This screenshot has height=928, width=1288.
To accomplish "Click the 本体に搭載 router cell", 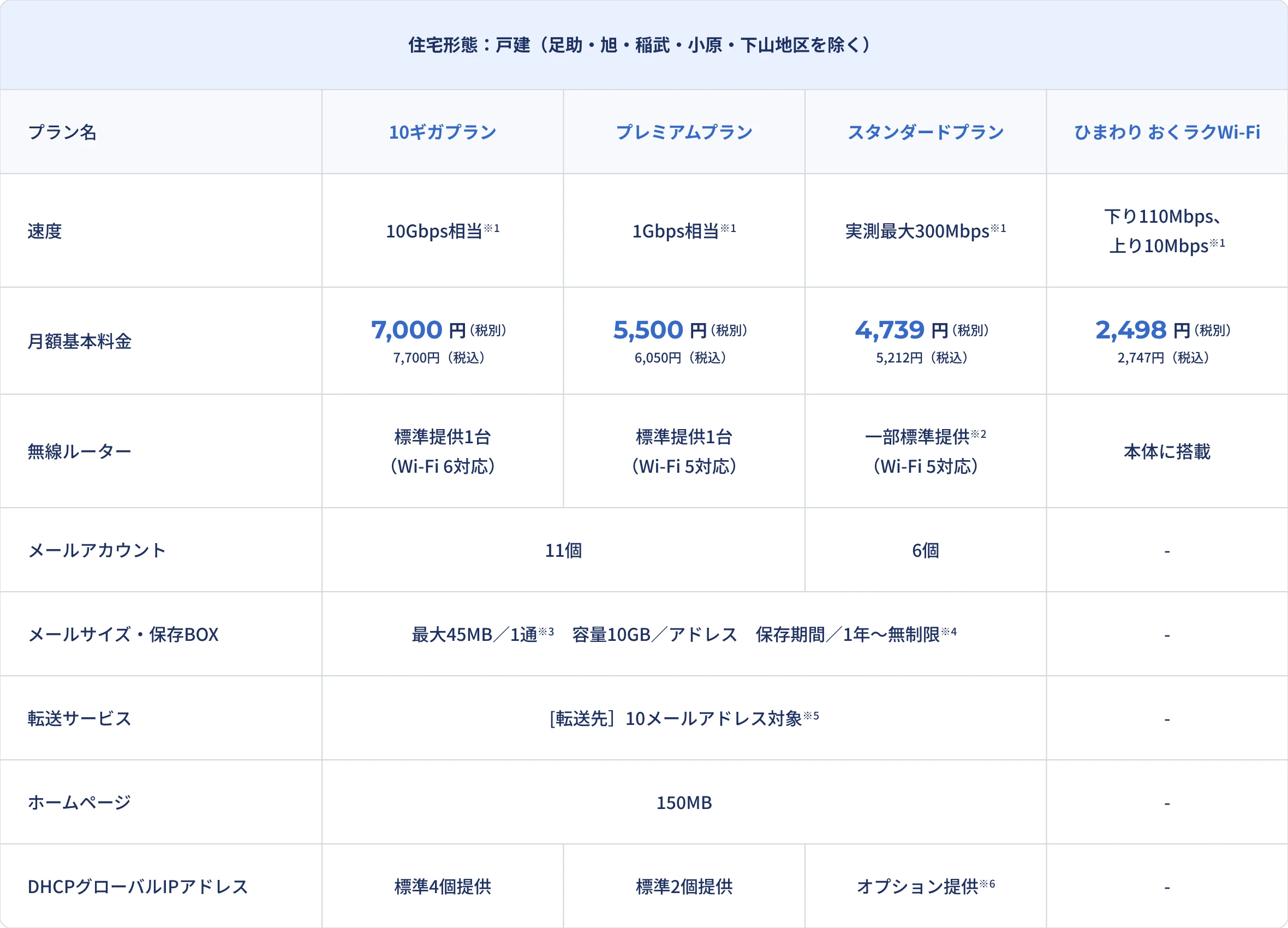I will 1166,451.
